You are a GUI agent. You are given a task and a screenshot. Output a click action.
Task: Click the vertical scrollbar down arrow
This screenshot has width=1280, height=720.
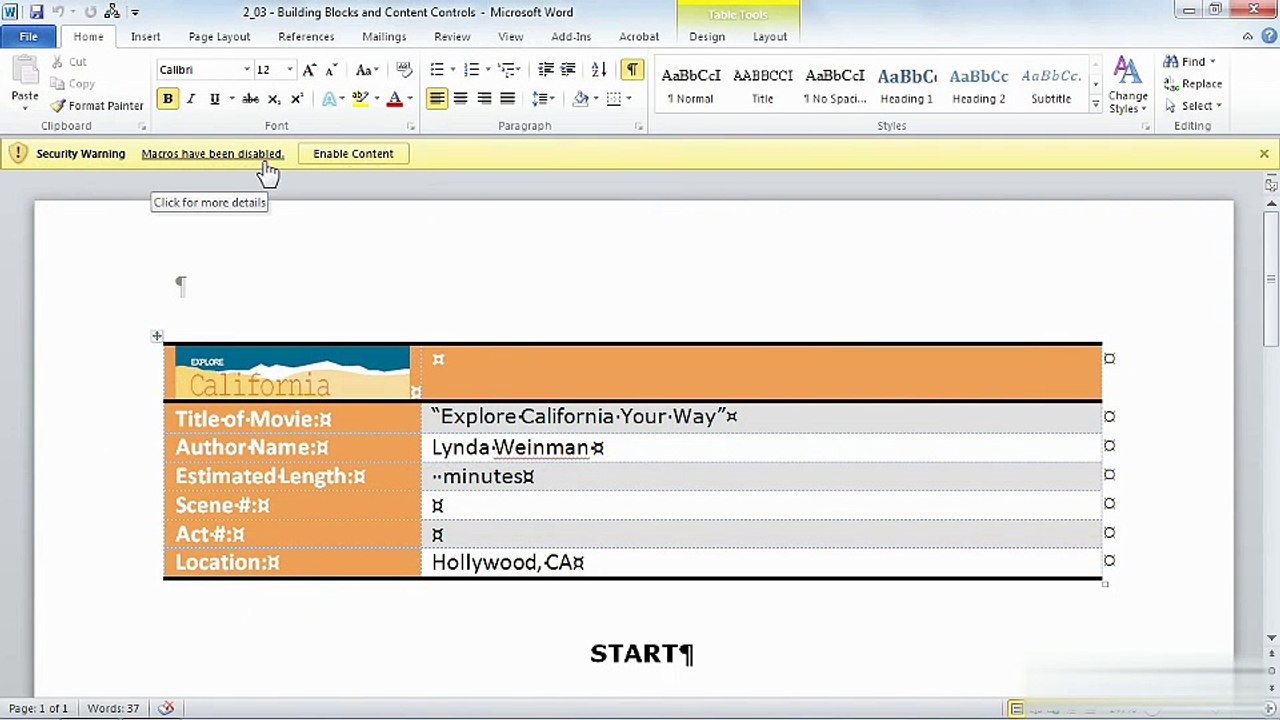pyautogui.click(x=1271, y=638)
